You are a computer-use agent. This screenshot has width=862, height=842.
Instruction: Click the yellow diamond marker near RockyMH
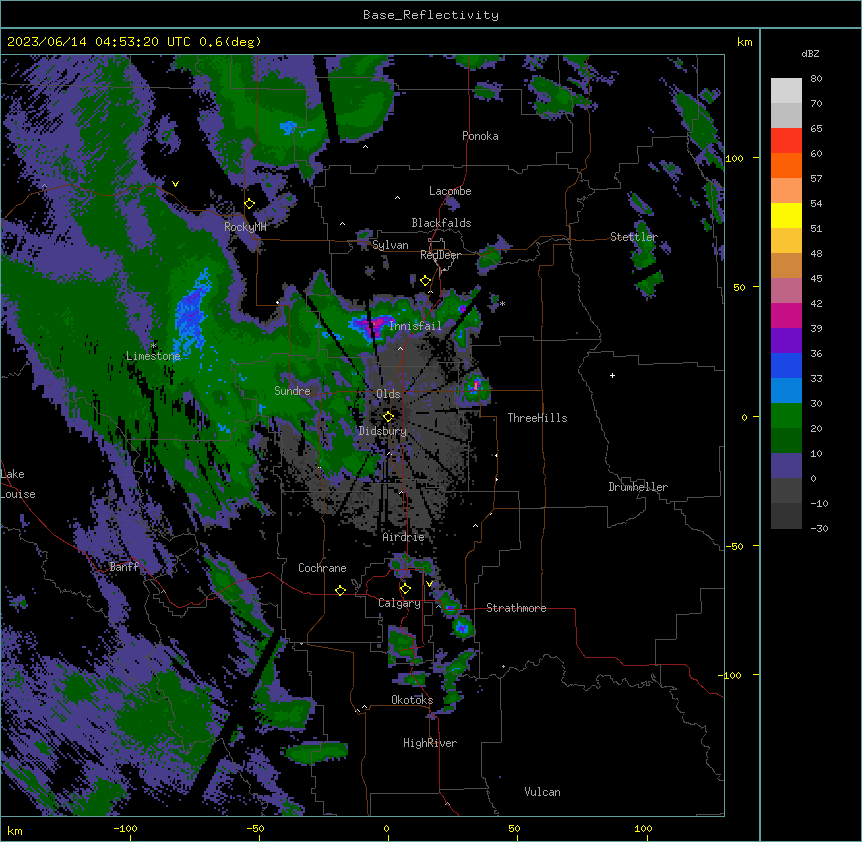(x=250, y=204)
